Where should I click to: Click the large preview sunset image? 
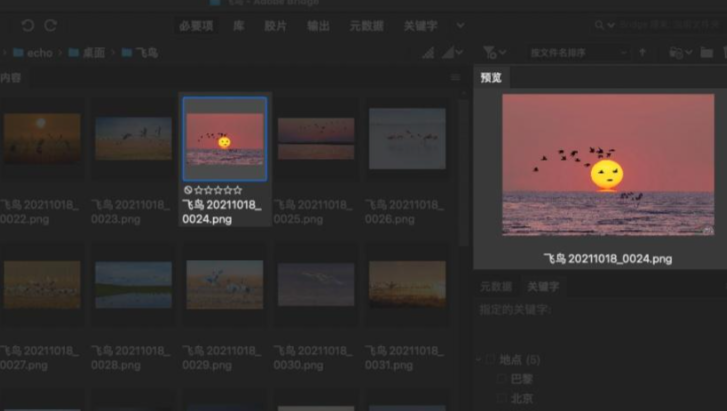tap(608, 165)
